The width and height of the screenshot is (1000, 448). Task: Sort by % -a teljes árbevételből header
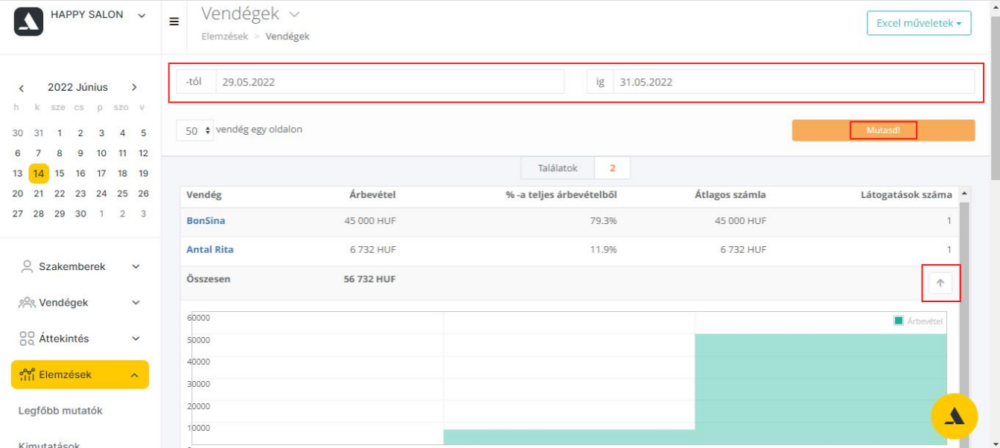(561, 195)
